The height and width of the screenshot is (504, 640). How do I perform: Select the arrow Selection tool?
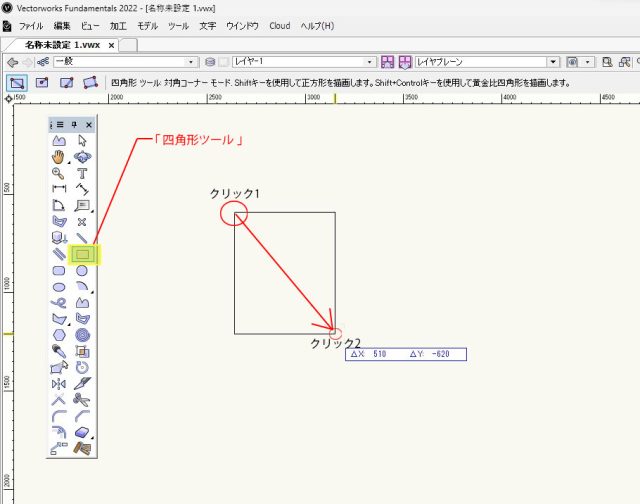tap(83, 141)
